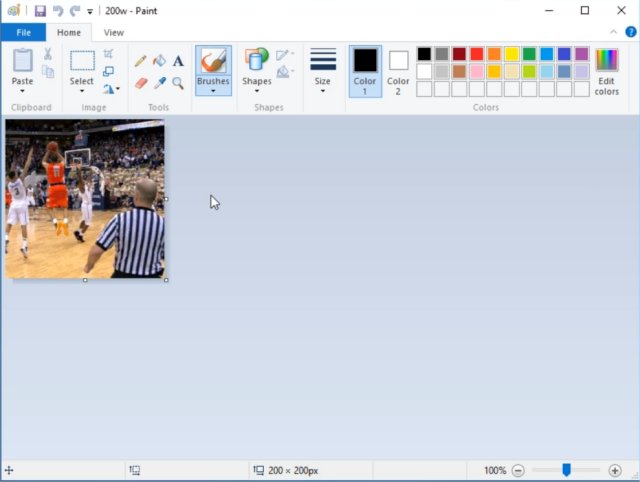Choose the red color swatch
Image resolution: width=640 pixels, height=482 pixels.
(x=477, y=54)
